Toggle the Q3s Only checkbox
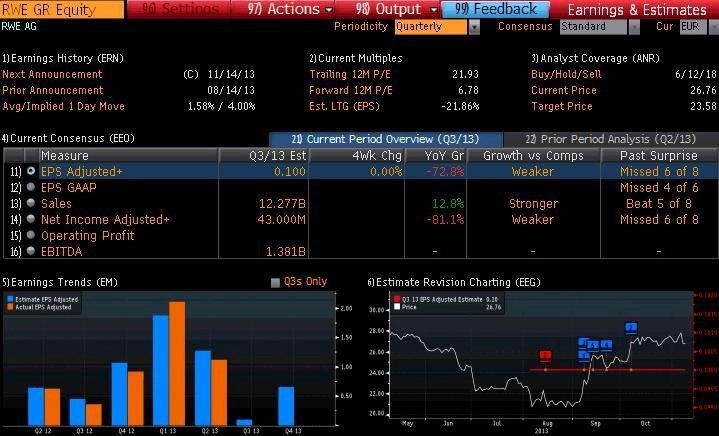719x436 pixels. [x=275, y=282]
